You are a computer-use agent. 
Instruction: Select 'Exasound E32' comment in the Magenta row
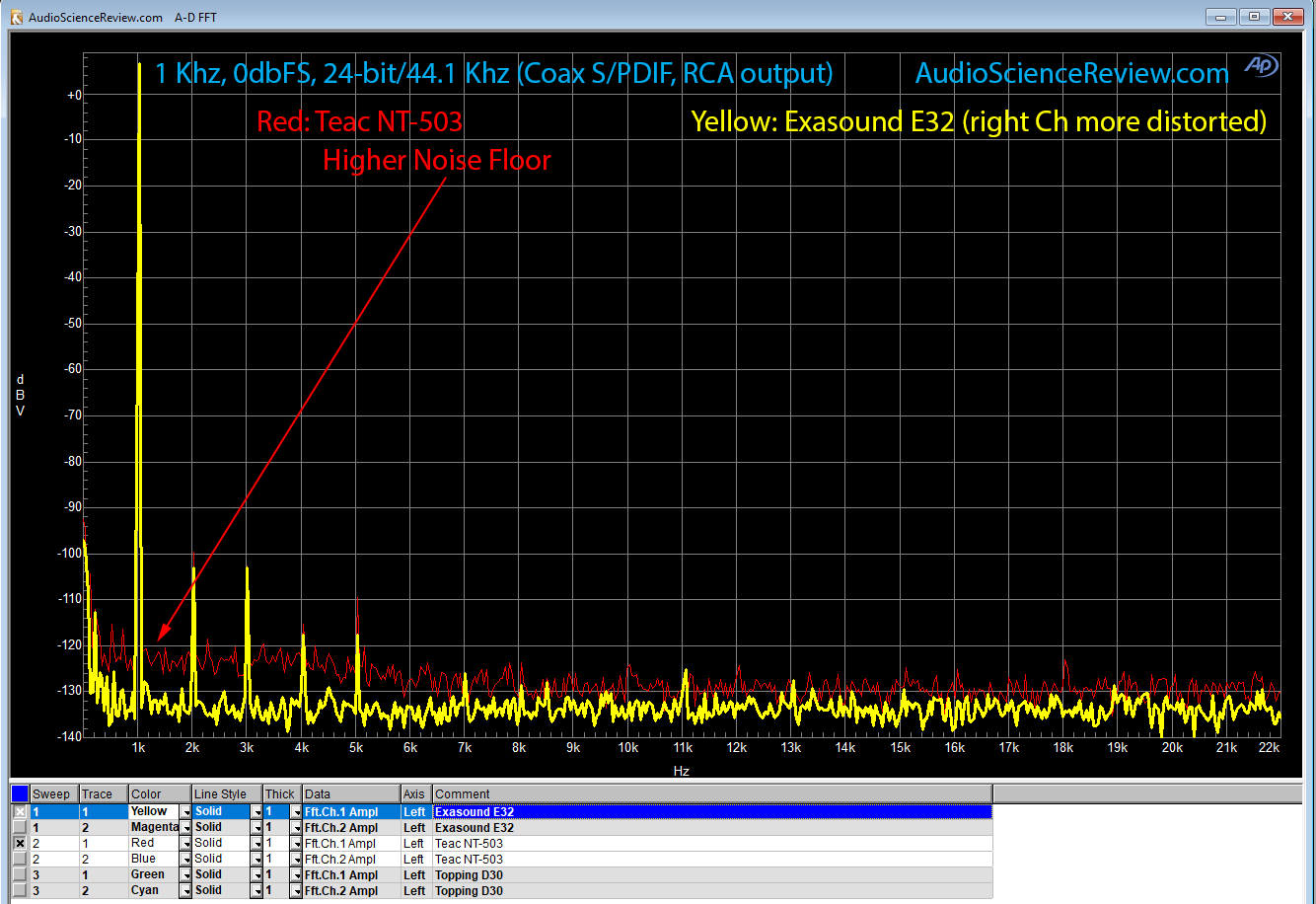tap(712, 827)
